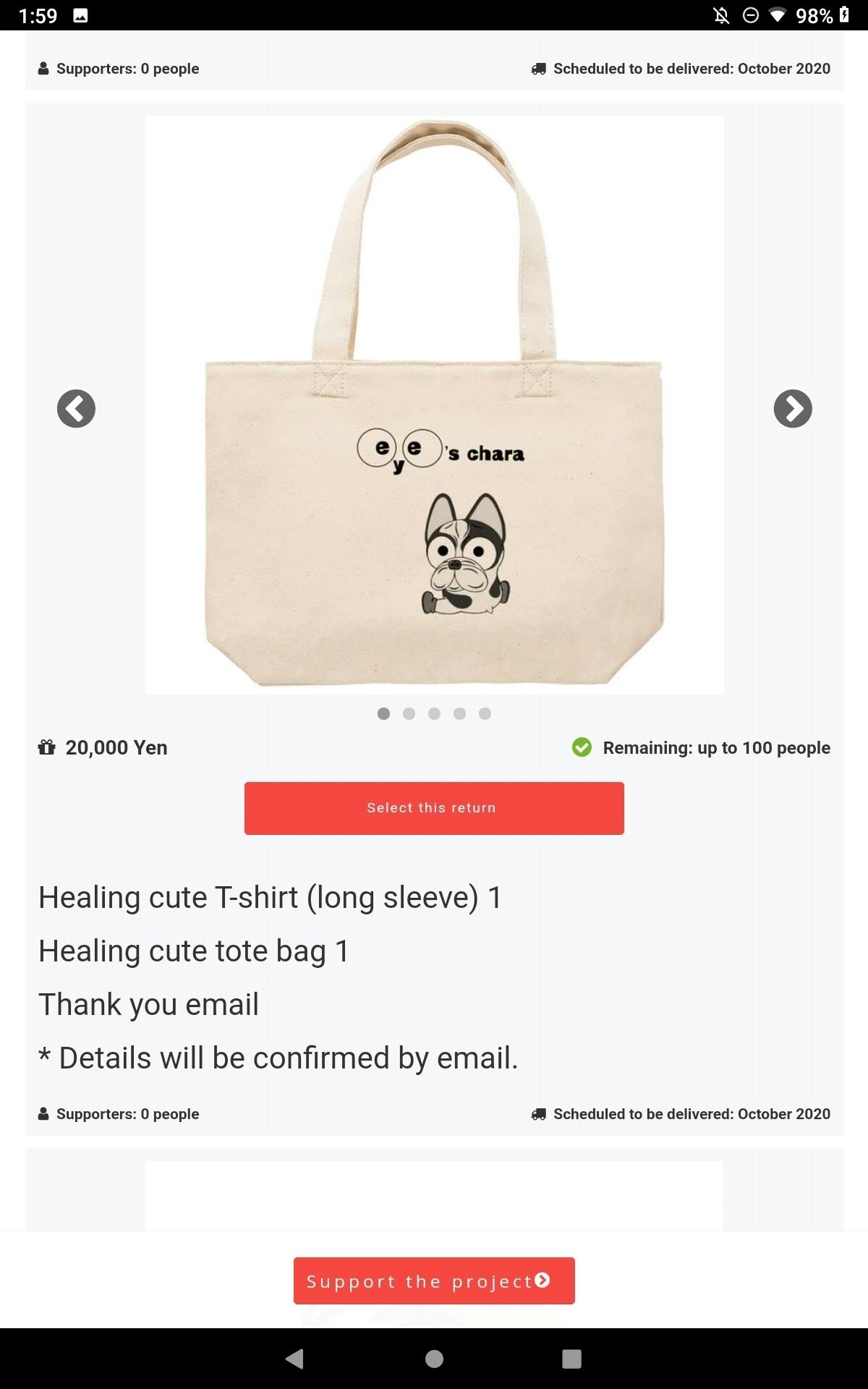868x1389 pixels.
Task: Tap the Android home navigation button
Action: (434, 1359)
